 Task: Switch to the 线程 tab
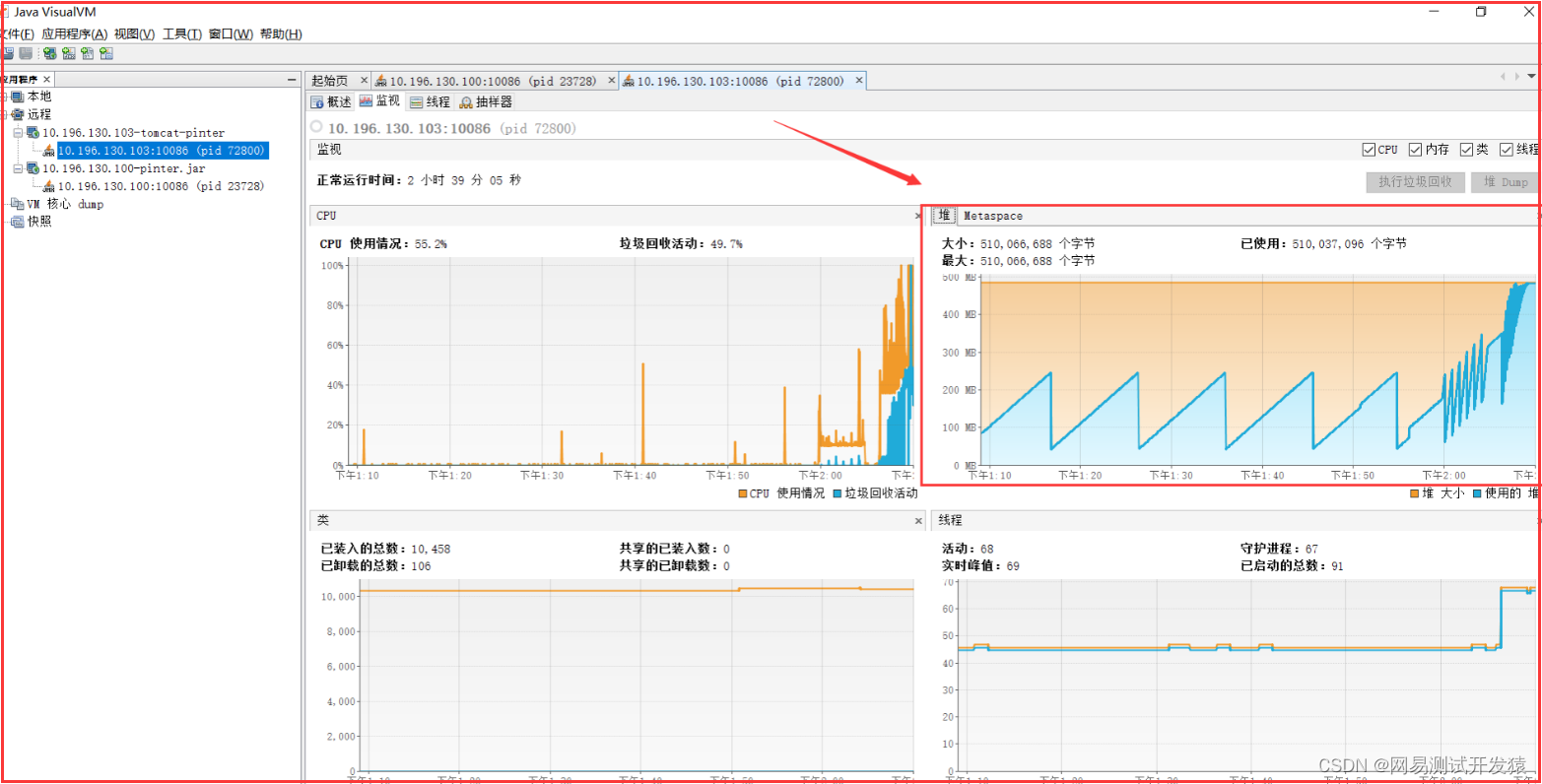(430, 101)
